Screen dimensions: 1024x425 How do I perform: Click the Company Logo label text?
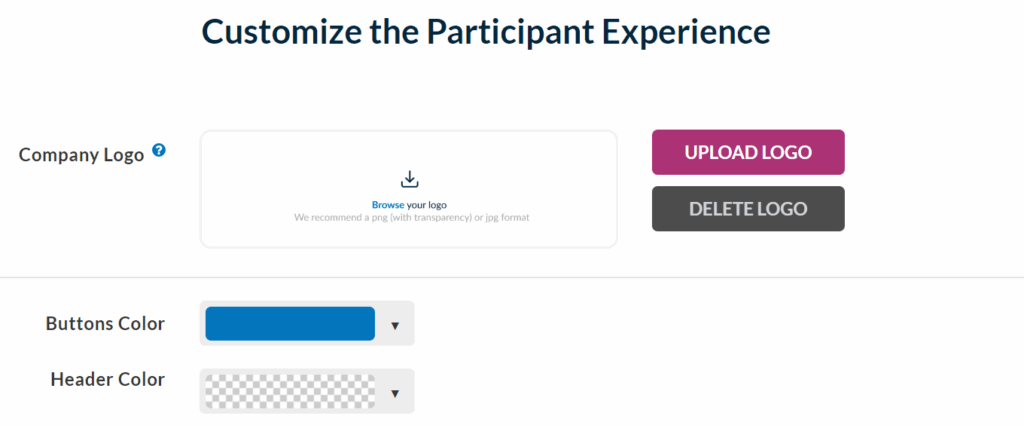tap(82, 154)
